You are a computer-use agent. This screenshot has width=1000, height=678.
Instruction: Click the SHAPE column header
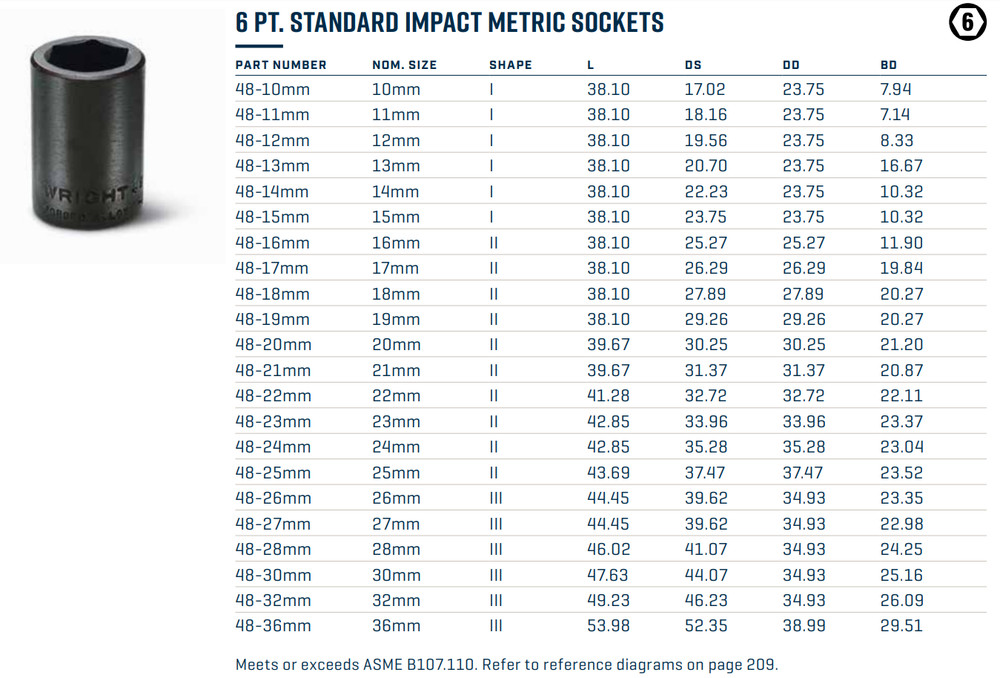[x=510, y=65]
